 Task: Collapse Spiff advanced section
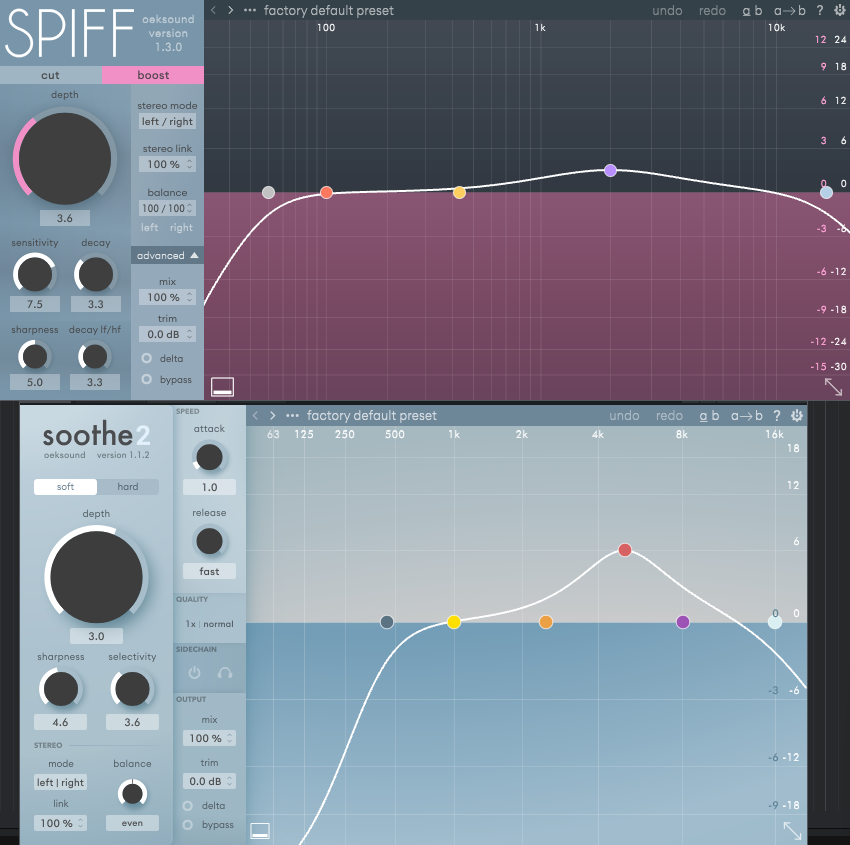click(167, 255)
